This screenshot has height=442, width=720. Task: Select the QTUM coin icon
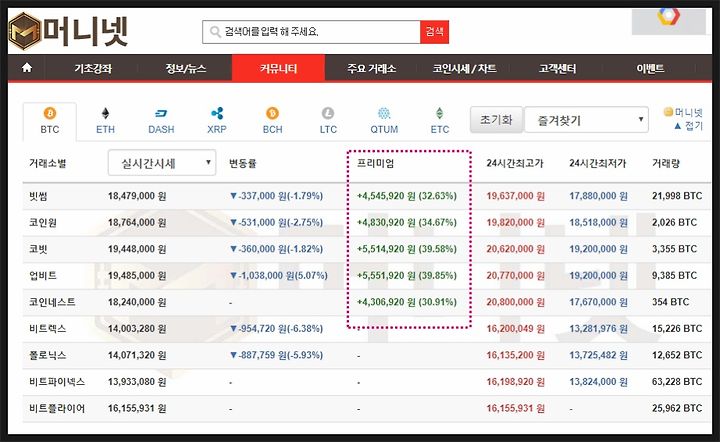[384, 113]
